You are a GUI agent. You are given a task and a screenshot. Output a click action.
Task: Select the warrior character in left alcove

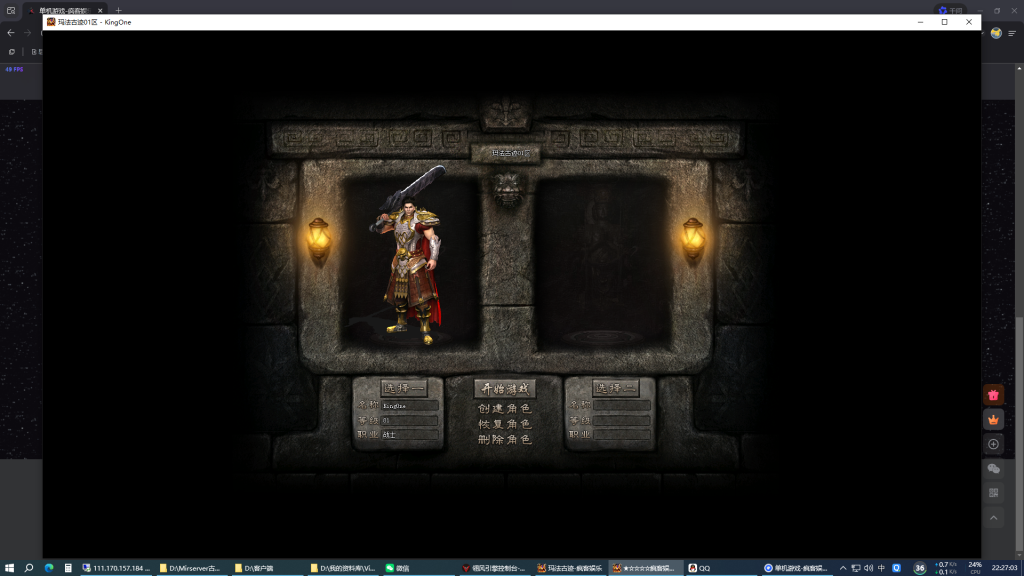pyautogui.click(x=411, y=258)
